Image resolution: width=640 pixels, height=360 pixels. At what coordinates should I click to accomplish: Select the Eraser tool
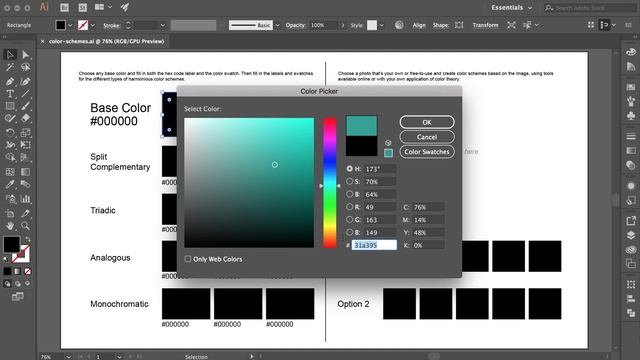(x=25, y=118)
